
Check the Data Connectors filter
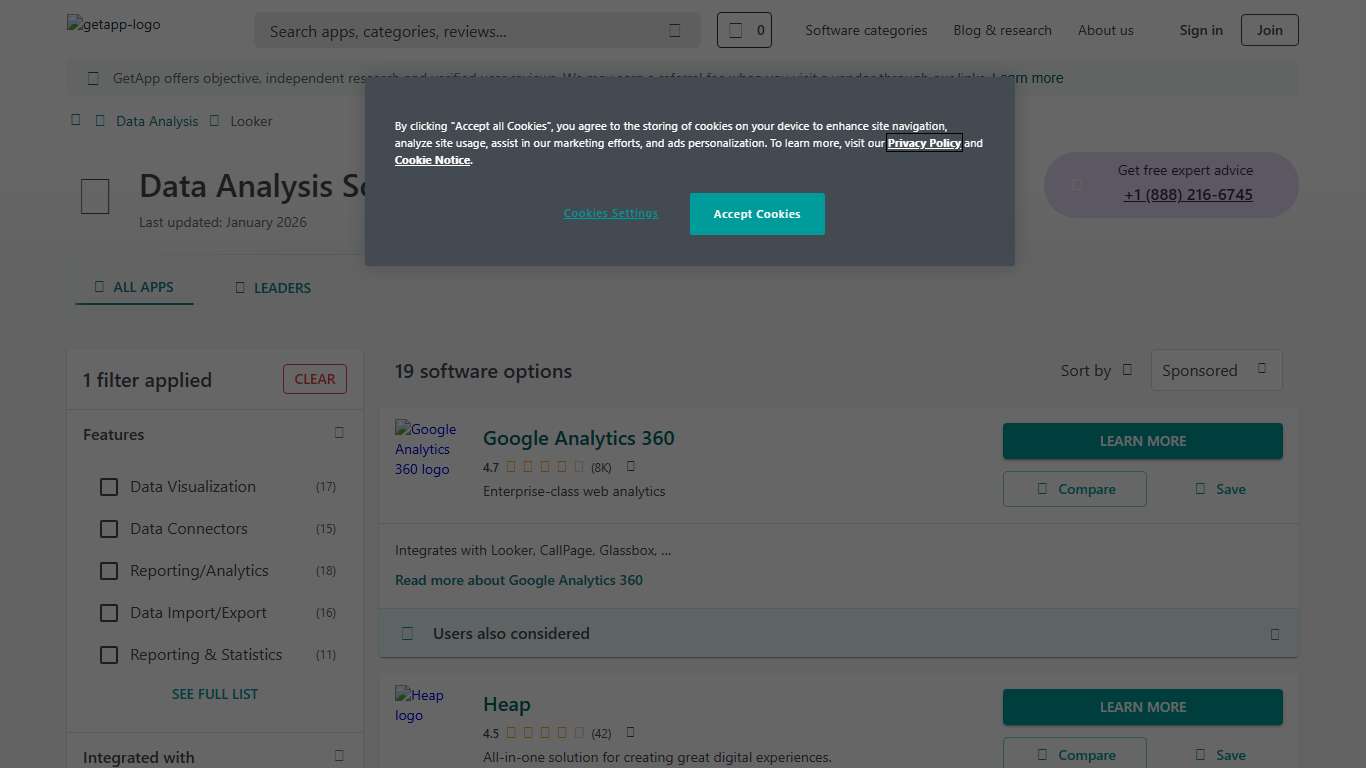click(109, 528)
